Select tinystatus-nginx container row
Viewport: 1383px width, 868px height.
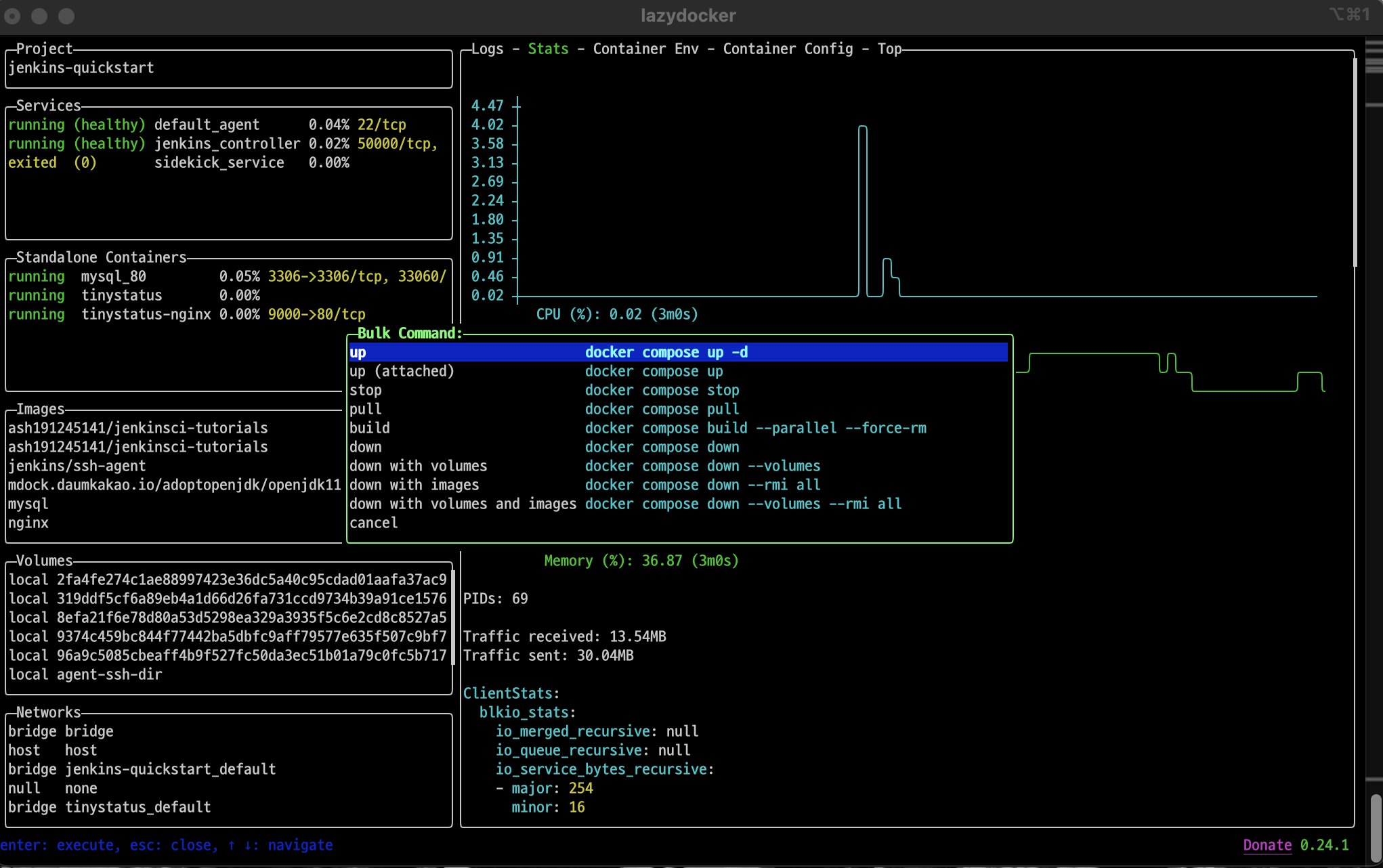(146, 314)
